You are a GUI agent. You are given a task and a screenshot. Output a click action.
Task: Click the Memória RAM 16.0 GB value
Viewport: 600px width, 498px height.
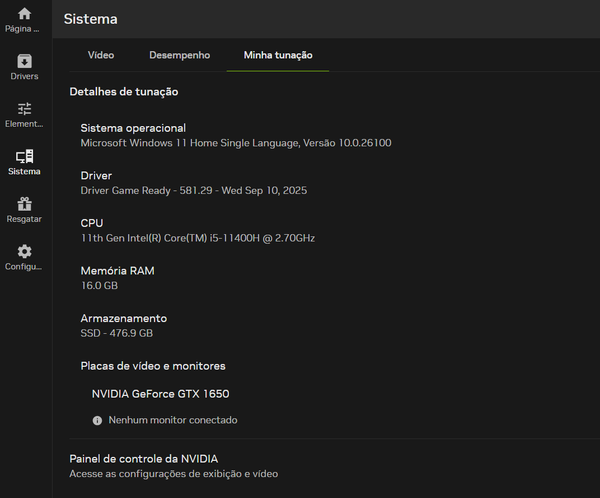[x=99, y=286]
